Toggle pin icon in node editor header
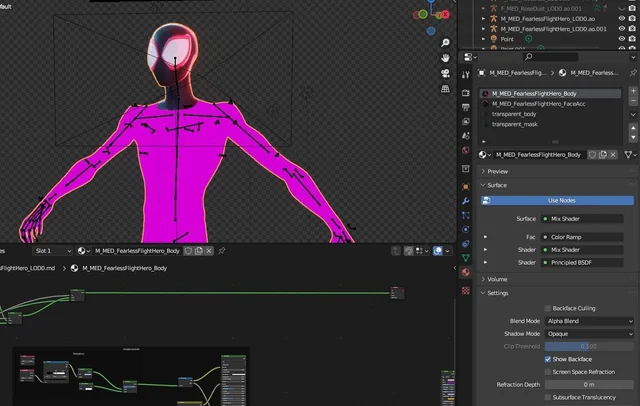The height and width of the screenshot is (406, 640). [x=222, y=251]
